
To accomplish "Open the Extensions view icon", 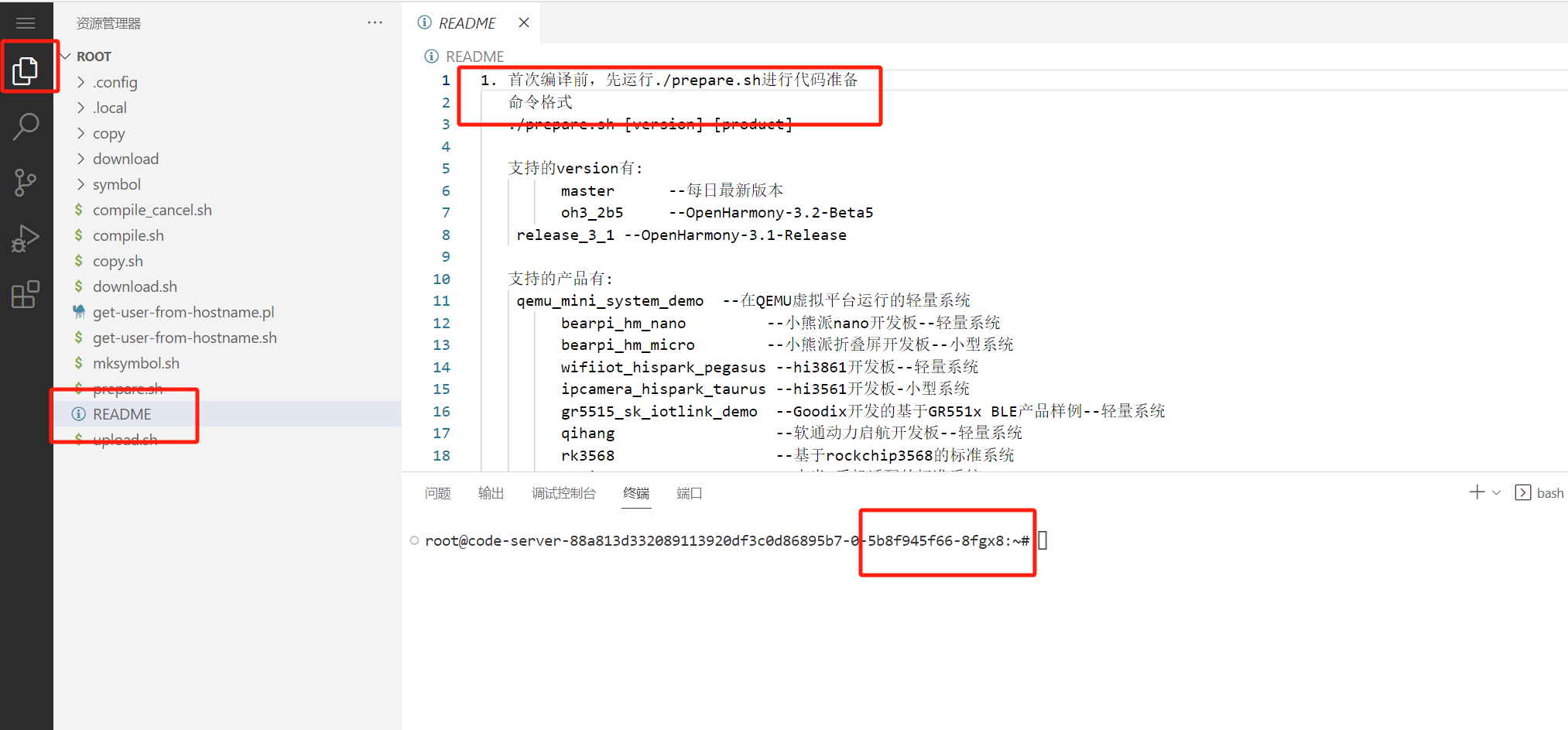I will pos(26,295).
